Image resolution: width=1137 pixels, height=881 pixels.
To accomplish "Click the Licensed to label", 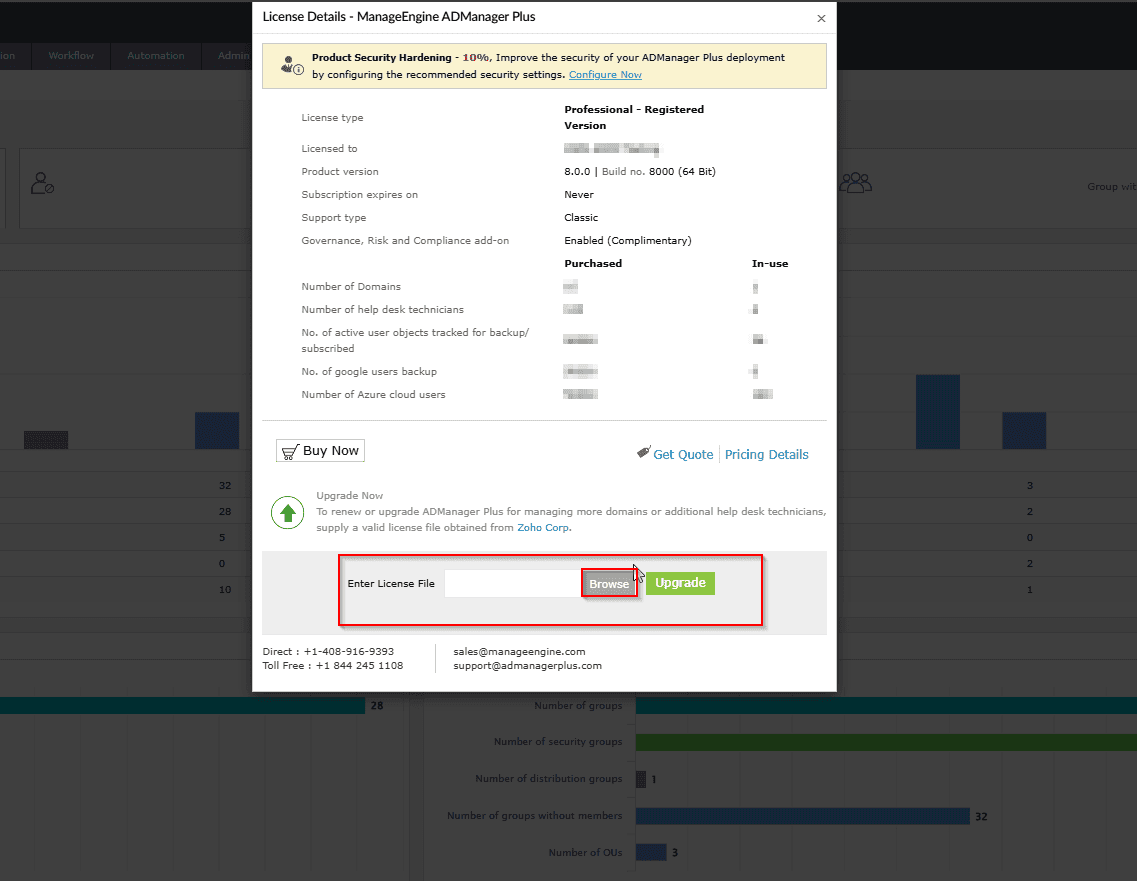I will click(329, 149).
